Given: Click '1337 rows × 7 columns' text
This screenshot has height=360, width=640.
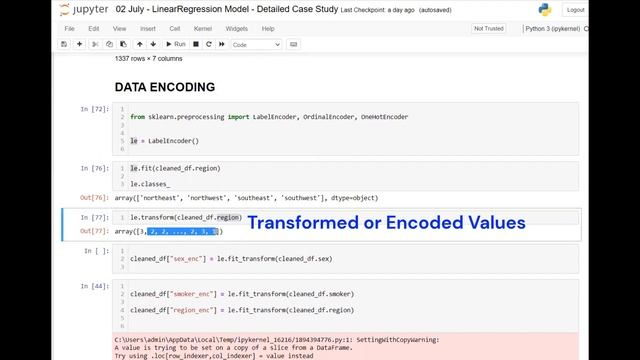Looking at the screenshot, I should pos(149,58).
